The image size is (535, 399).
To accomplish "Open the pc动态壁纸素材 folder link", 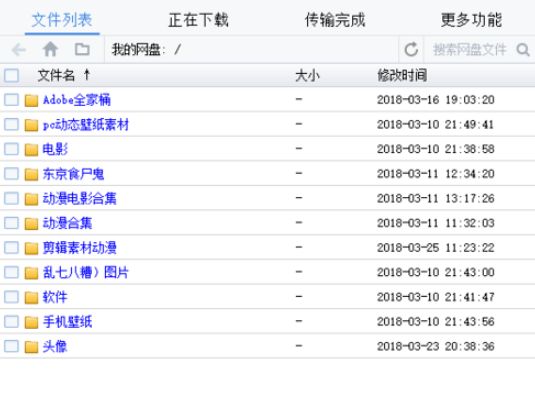I will pos(86,125).
